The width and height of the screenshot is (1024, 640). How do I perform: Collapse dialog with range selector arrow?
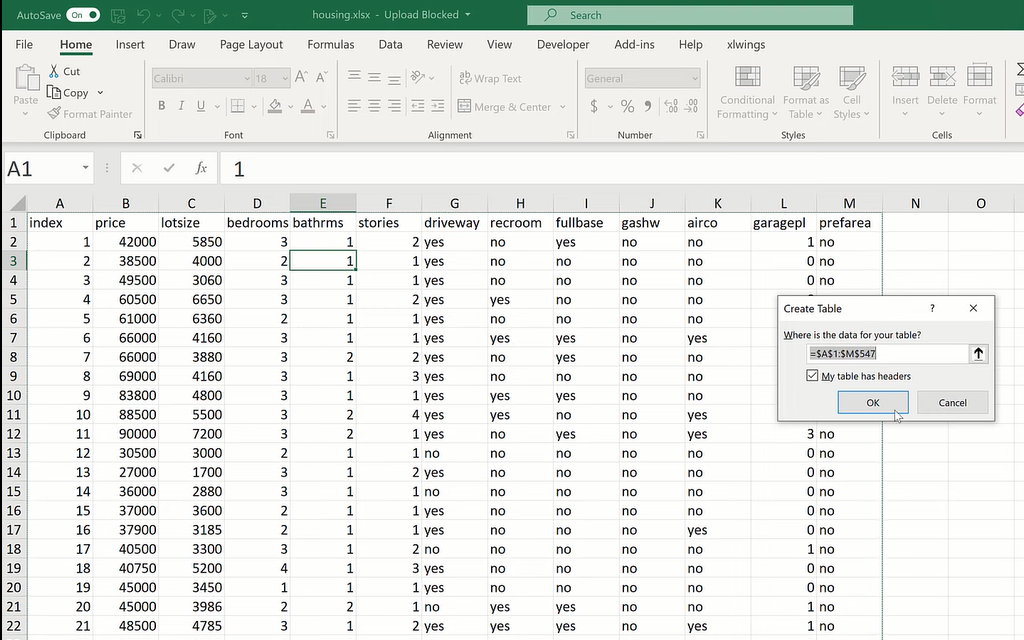[x=978, y=354]
